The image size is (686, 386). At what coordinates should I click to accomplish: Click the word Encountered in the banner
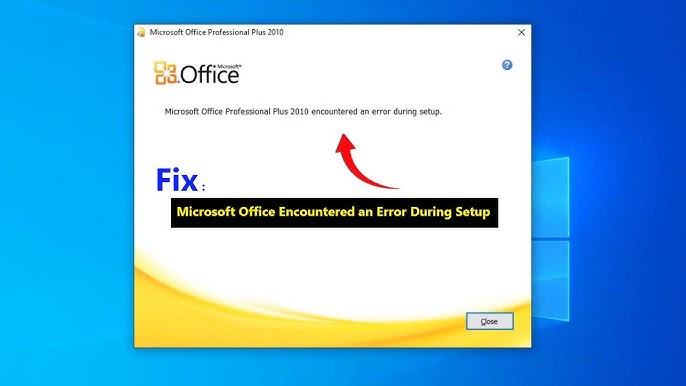click(316, 212)
